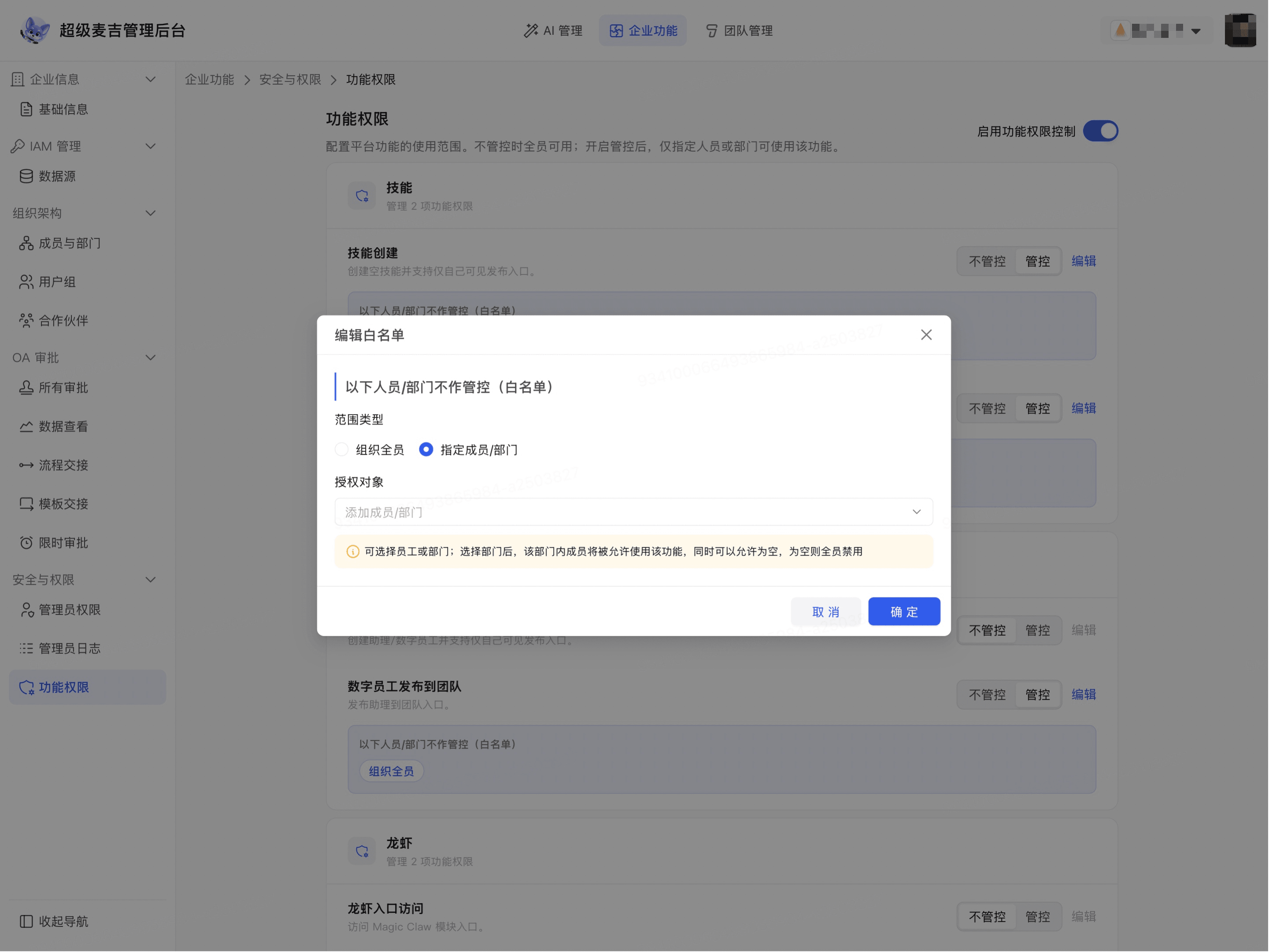
Task: Click the 管理员权限 user icon
Action: pyautogui.click(x=26, y=610)
